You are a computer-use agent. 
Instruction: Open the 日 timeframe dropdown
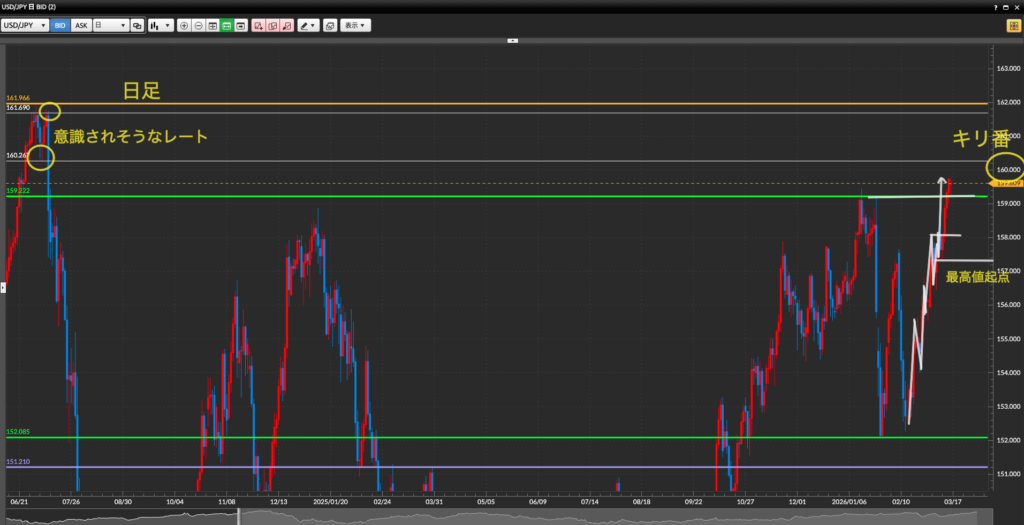tap(110, 25)
